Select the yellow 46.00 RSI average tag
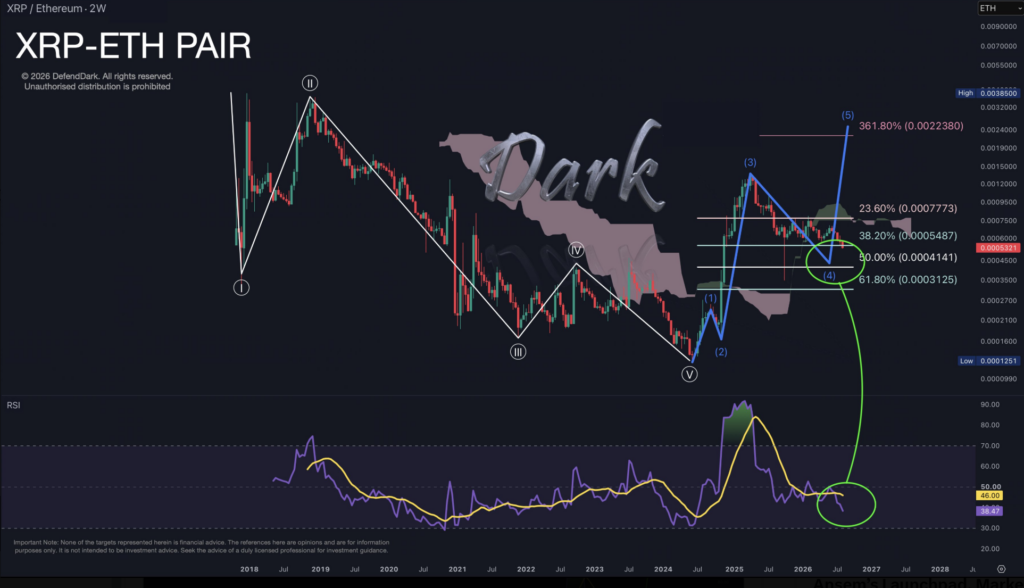 coord(989,495)
